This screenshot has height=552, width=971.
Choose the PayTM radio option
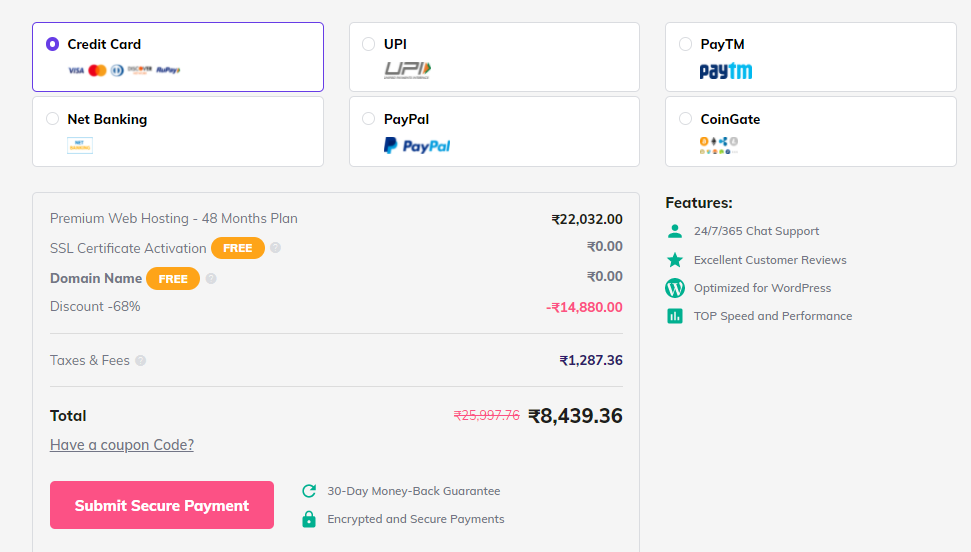point(685,44)
